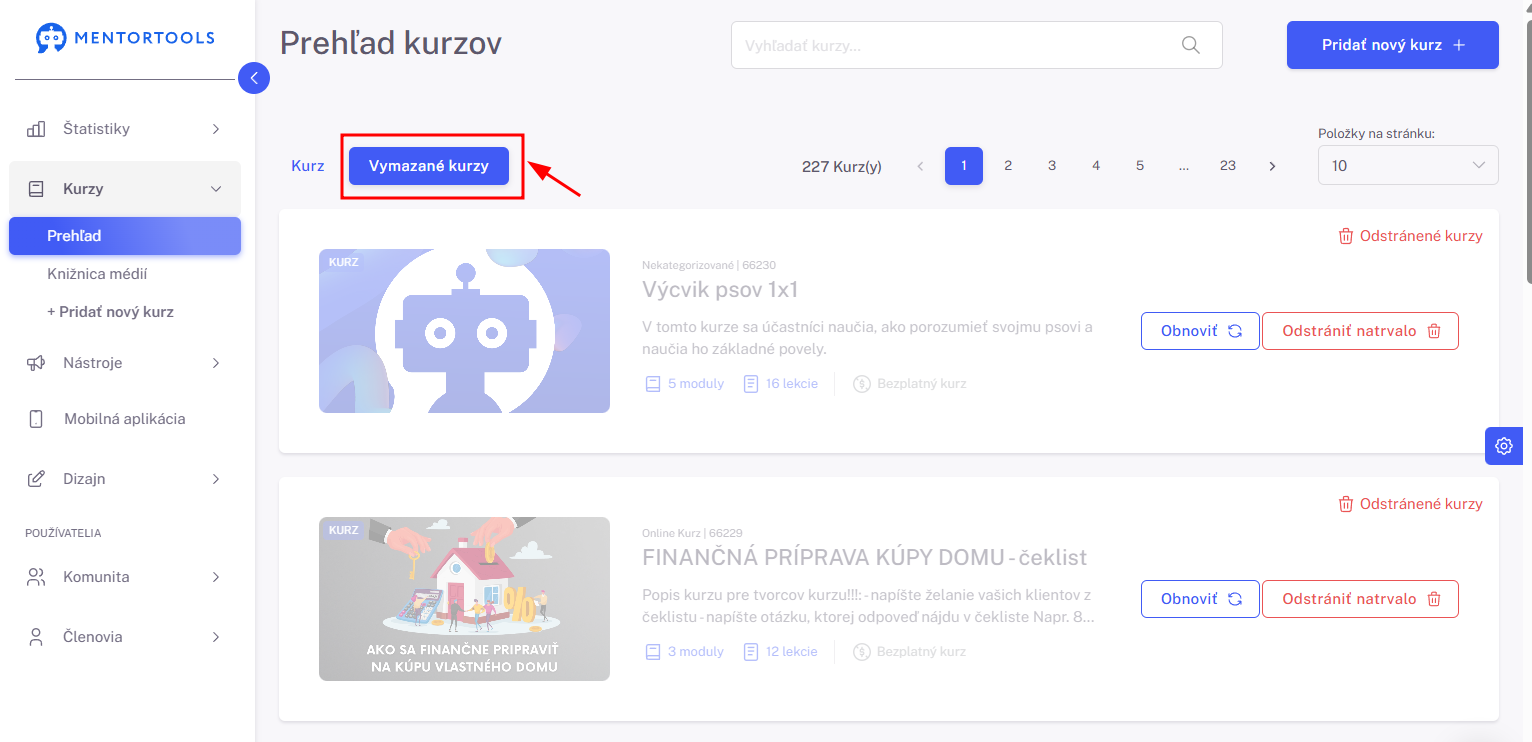The width and height of the screenshot is (1532, 742).
Task: Click Odstrániť natrvalo for FINANČNÁ PRÍPRAVA course
Action: 1360,599
